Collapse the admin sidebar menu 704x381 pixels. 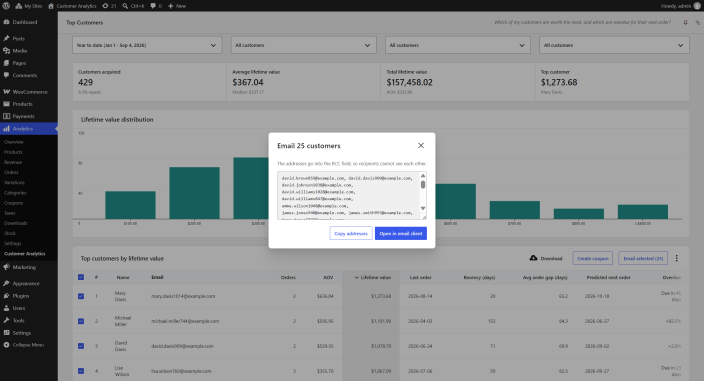[29, 345]
